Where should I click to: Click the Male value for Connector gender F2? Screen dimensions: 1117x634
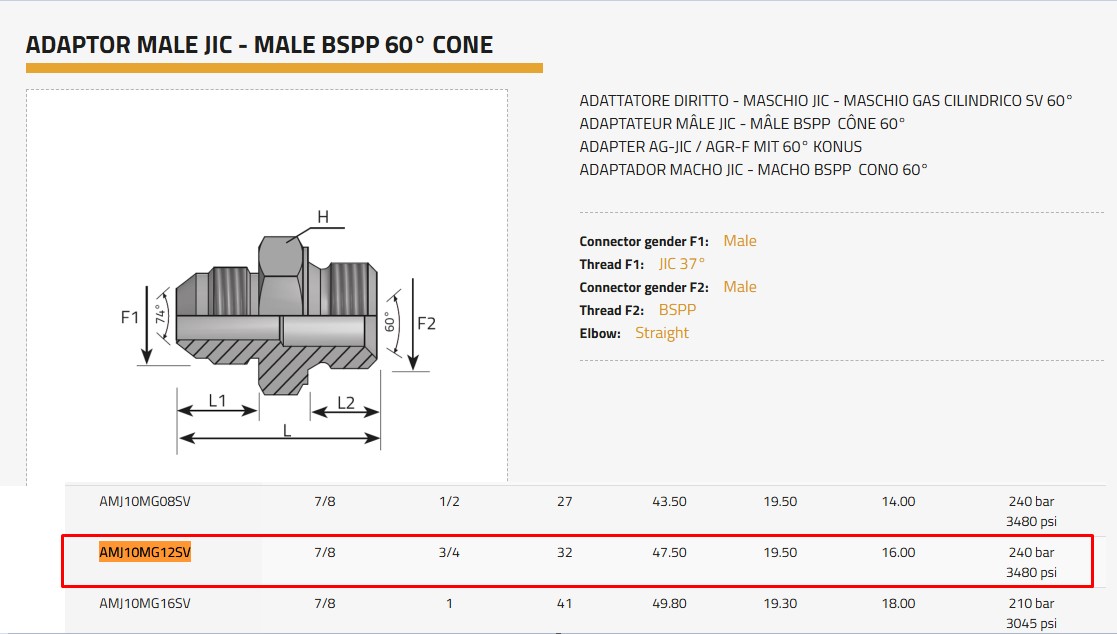739,287
